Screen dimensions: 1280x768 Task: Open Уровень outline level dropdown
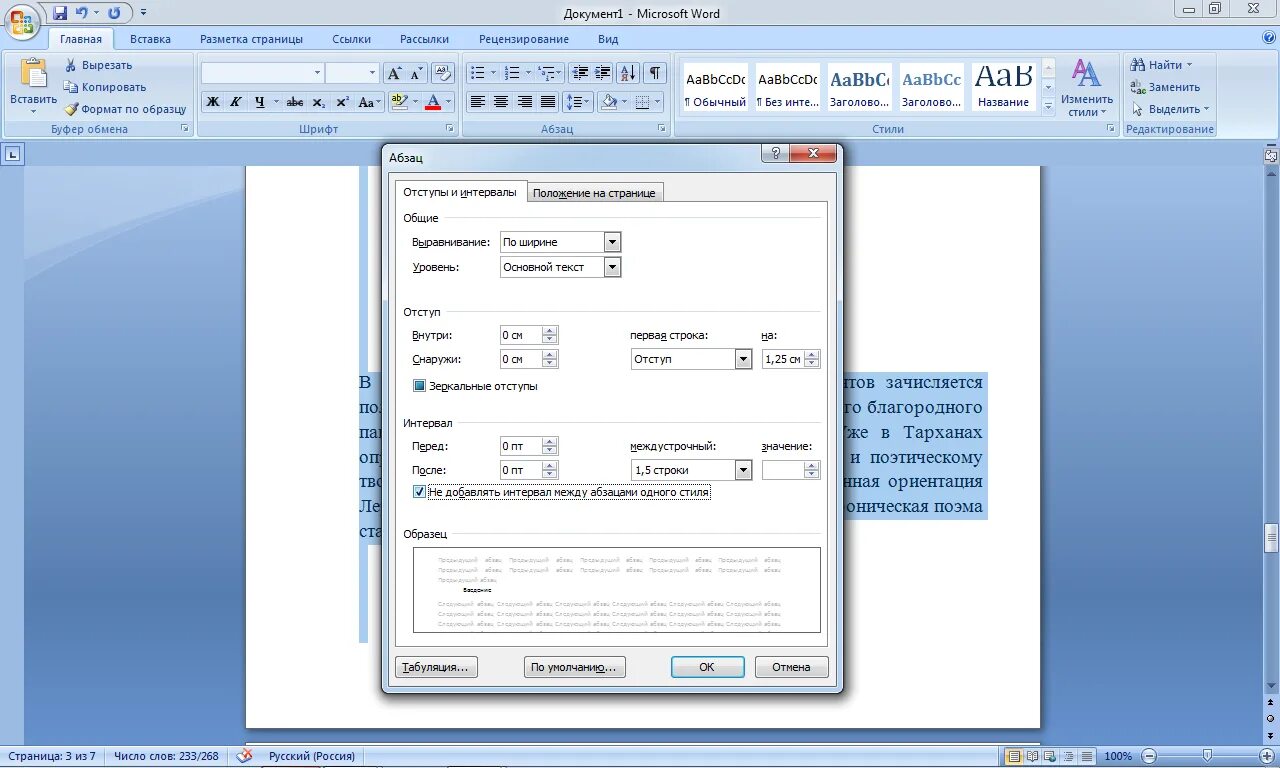click(x=613, y=267)
